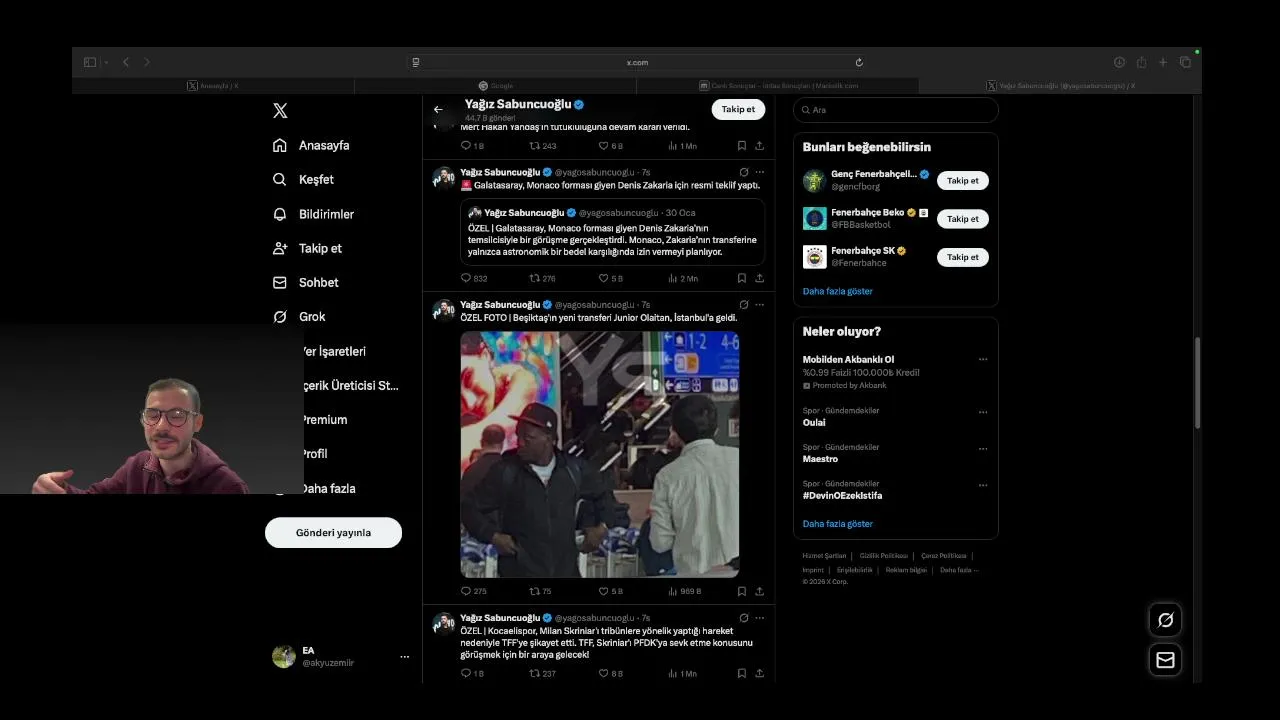Open Sohbet messages in the sidebar
Screen dimensions: 1280x720
pyautogui.click(x=306, y=282)
